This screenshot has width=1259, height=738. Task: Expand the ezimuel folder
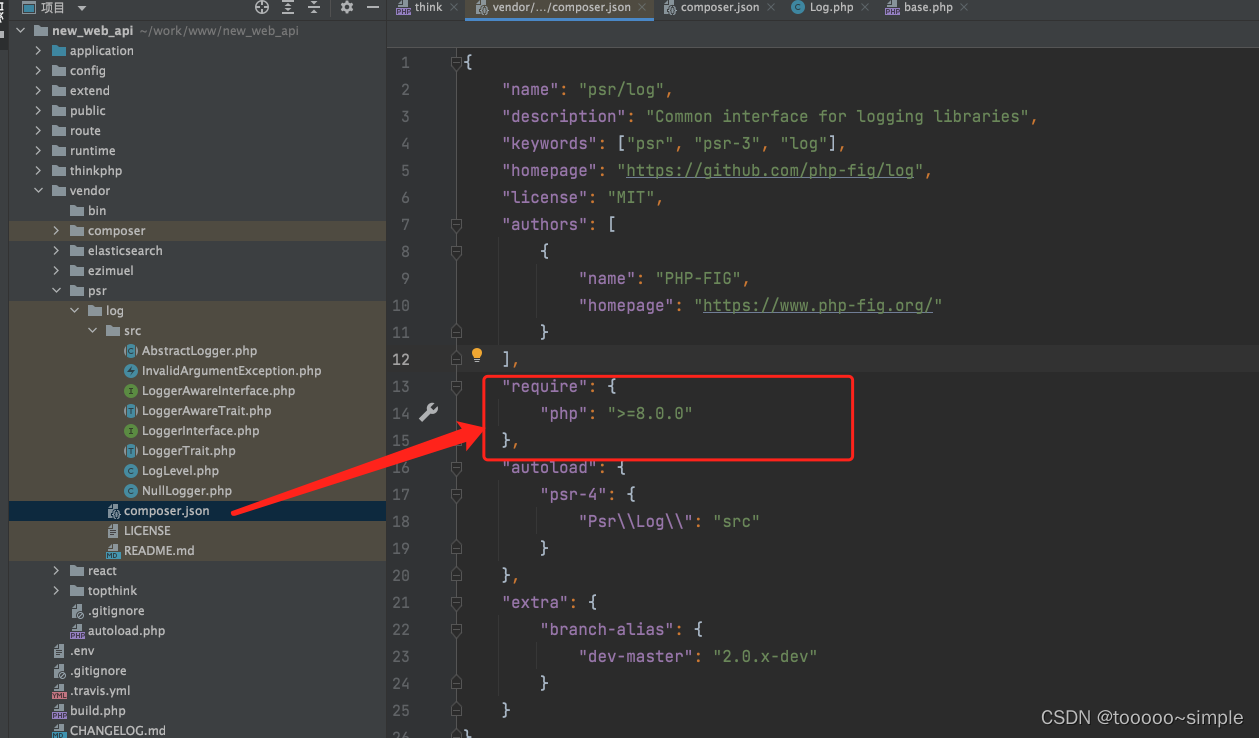coord(57,271)
